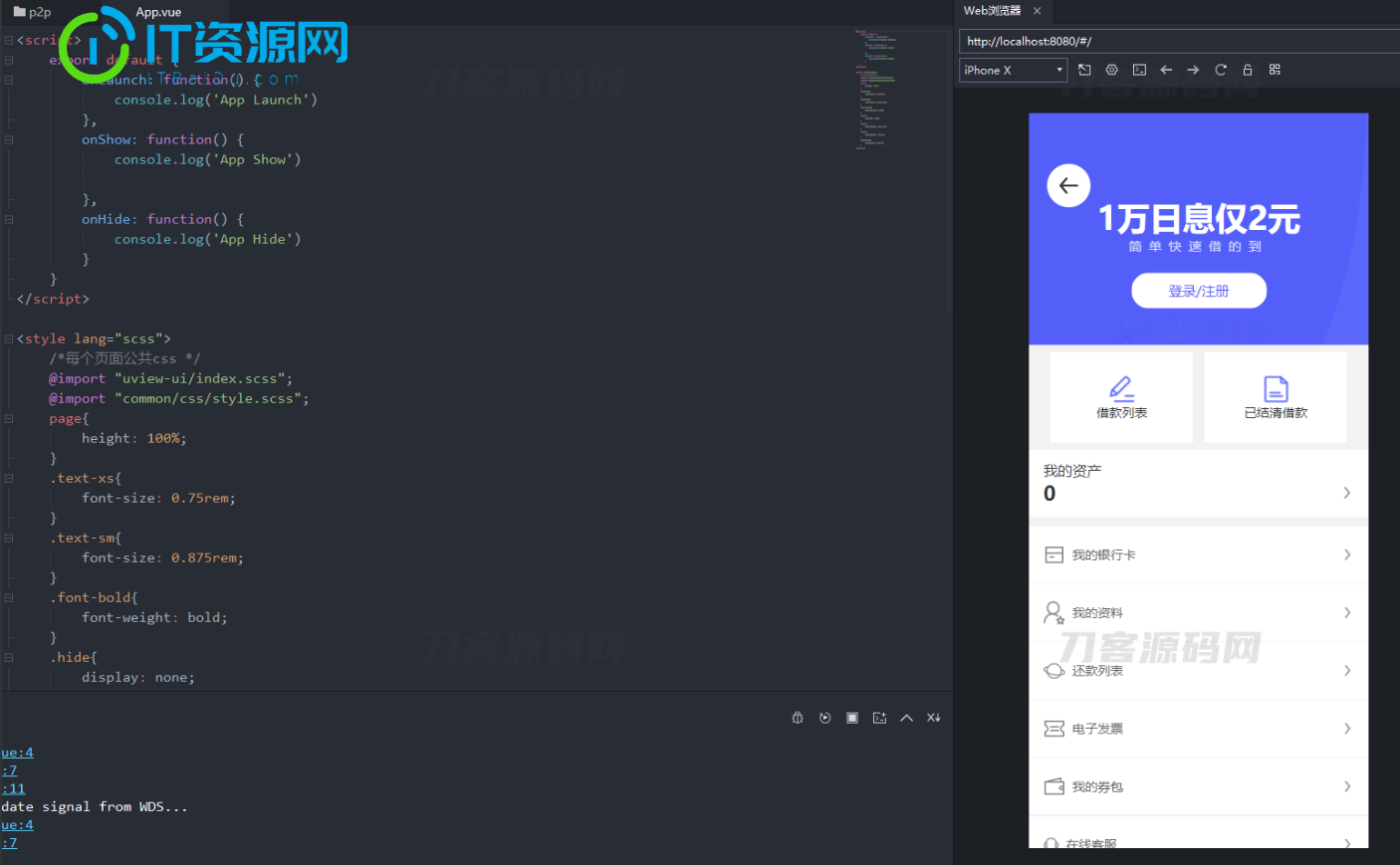Open 还款列表 menu item
The width and height of the screenshot is (1400, 865).
1198,670
